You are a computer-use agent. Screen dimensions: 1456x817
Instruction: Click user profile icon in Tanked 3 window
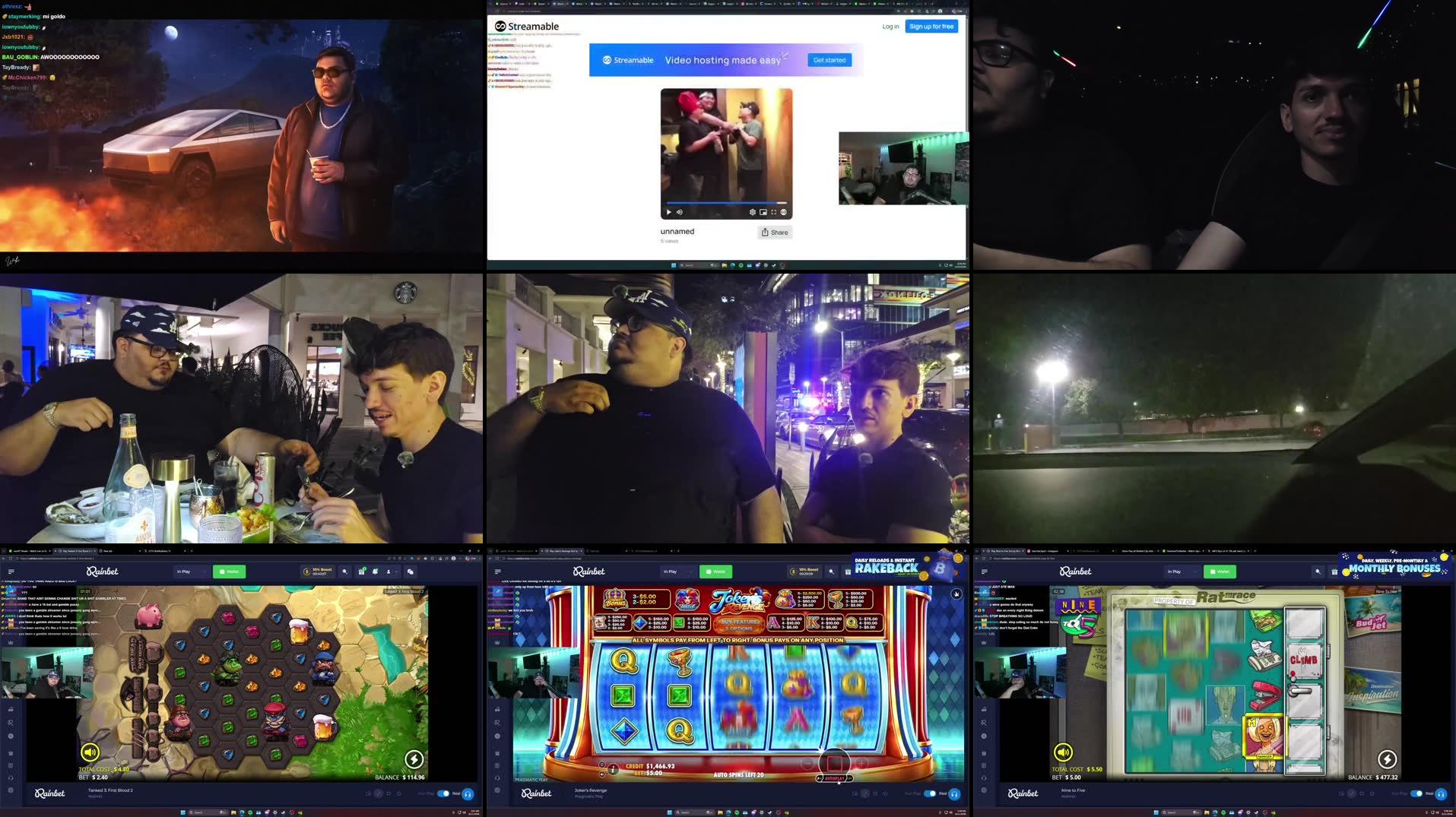pos(389,572)
